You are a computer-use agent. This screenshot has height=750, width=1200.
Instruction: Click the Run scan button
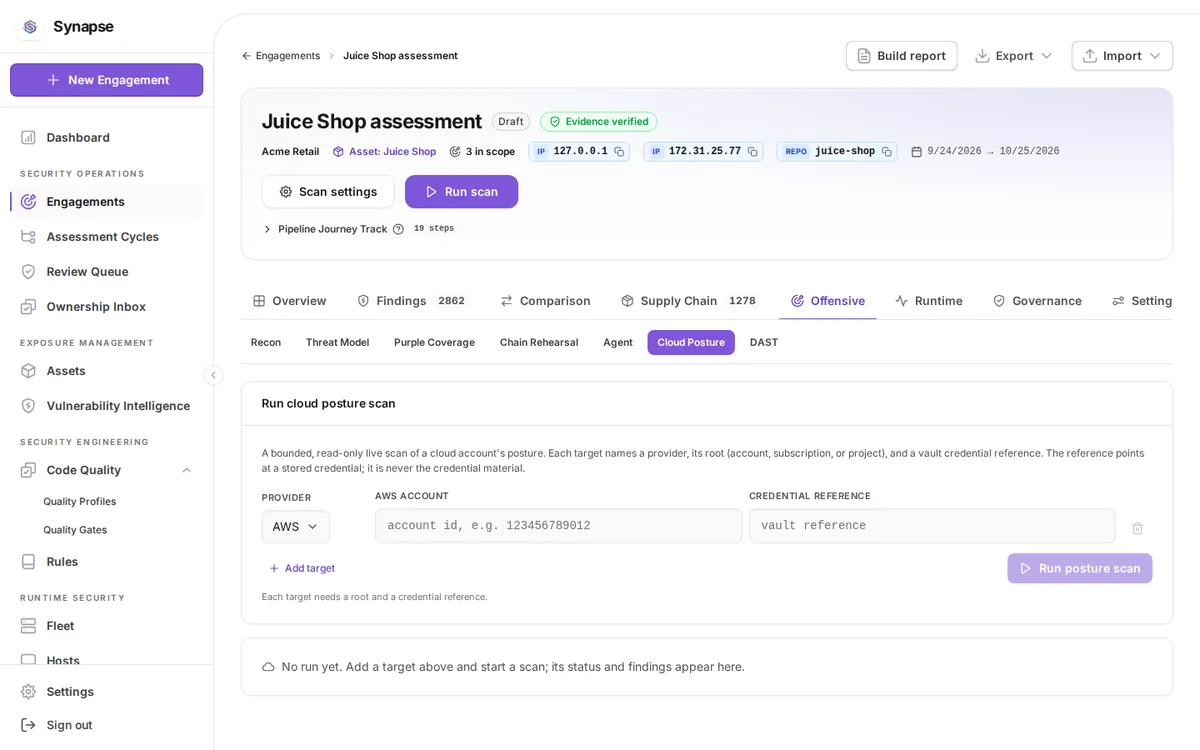461,191
